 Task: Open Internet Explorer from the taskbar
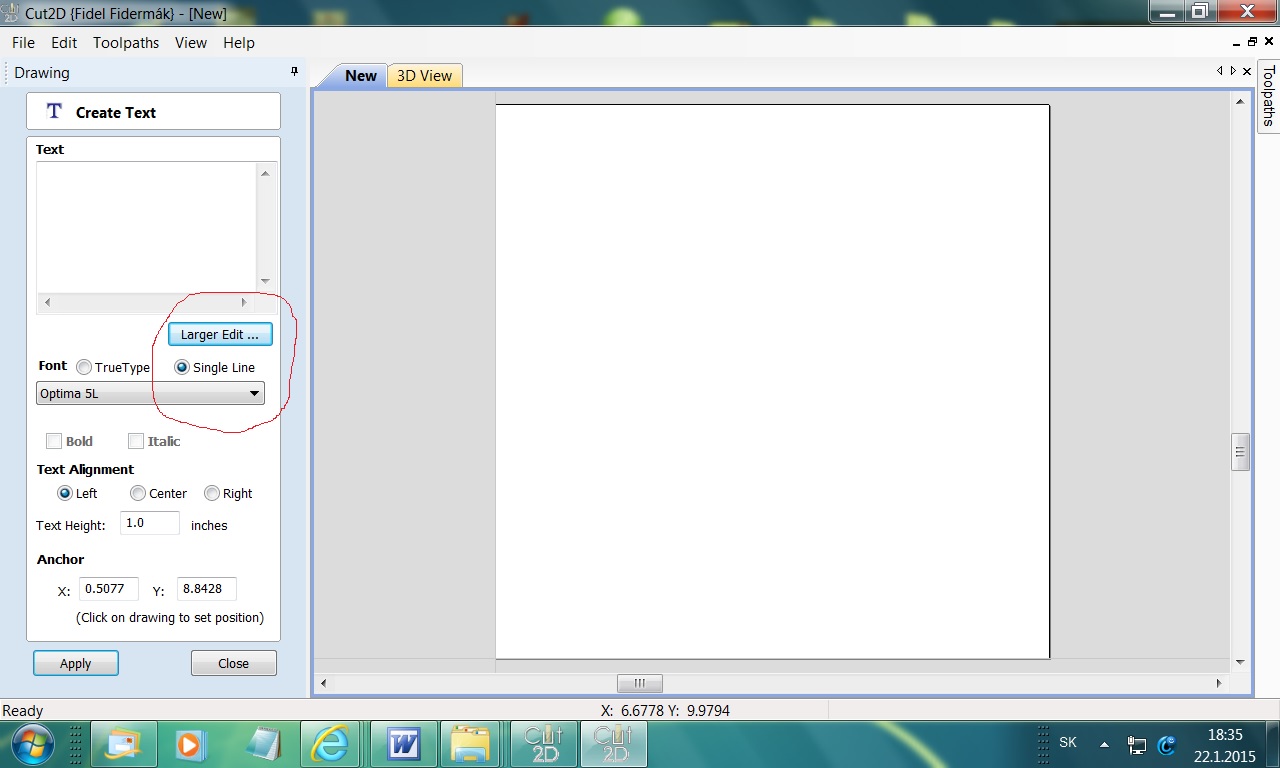coord(329,745)
